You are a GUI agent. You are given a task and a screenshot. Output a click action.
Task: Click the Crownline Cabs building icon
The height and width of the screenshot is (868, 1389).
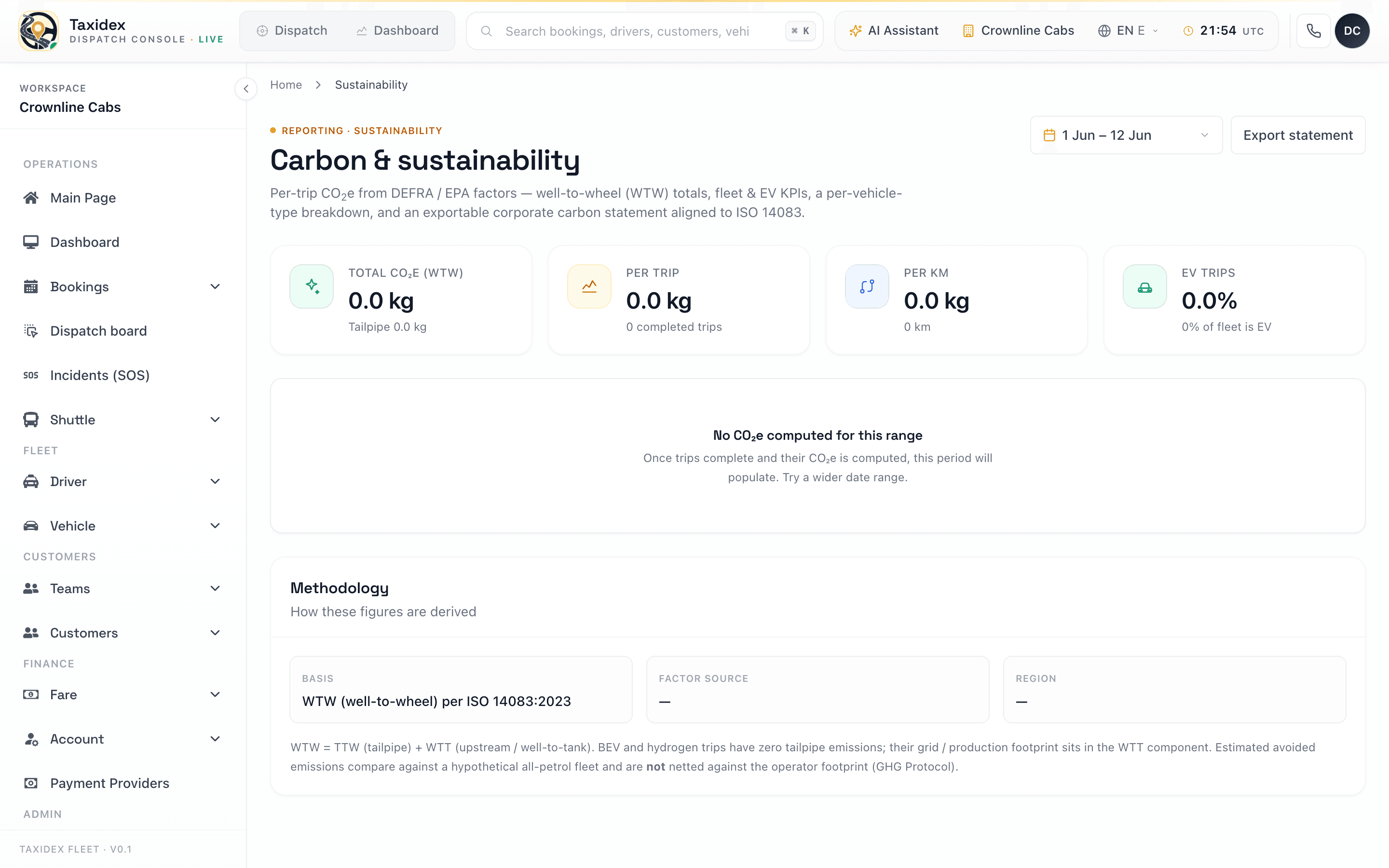click(968, 31)
